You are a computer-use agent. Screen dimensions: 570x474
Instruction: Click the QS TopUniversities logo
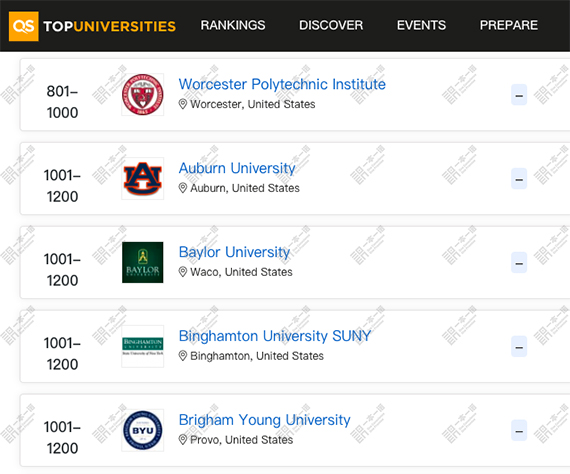pyautogui.click(x=92, y=26)
